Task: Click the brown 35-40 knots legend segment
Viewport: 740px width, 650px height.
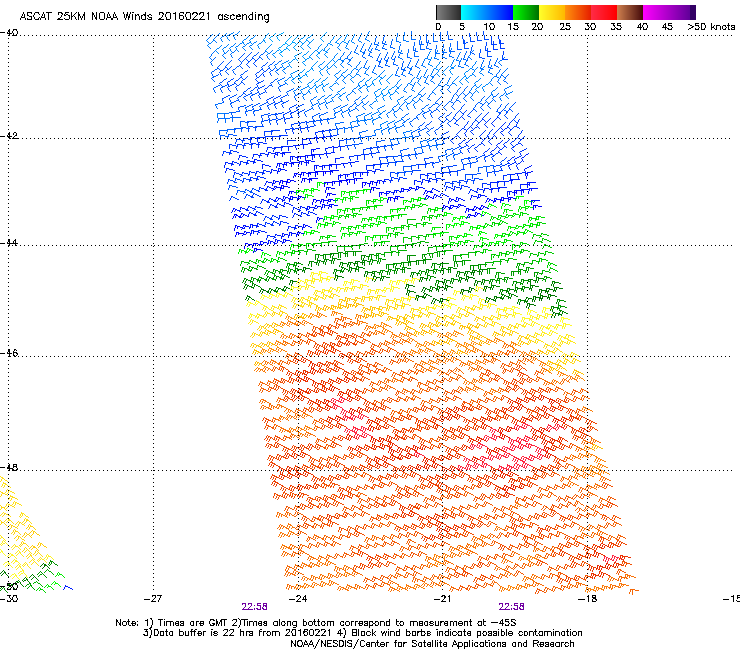Action: pos(630,12)
